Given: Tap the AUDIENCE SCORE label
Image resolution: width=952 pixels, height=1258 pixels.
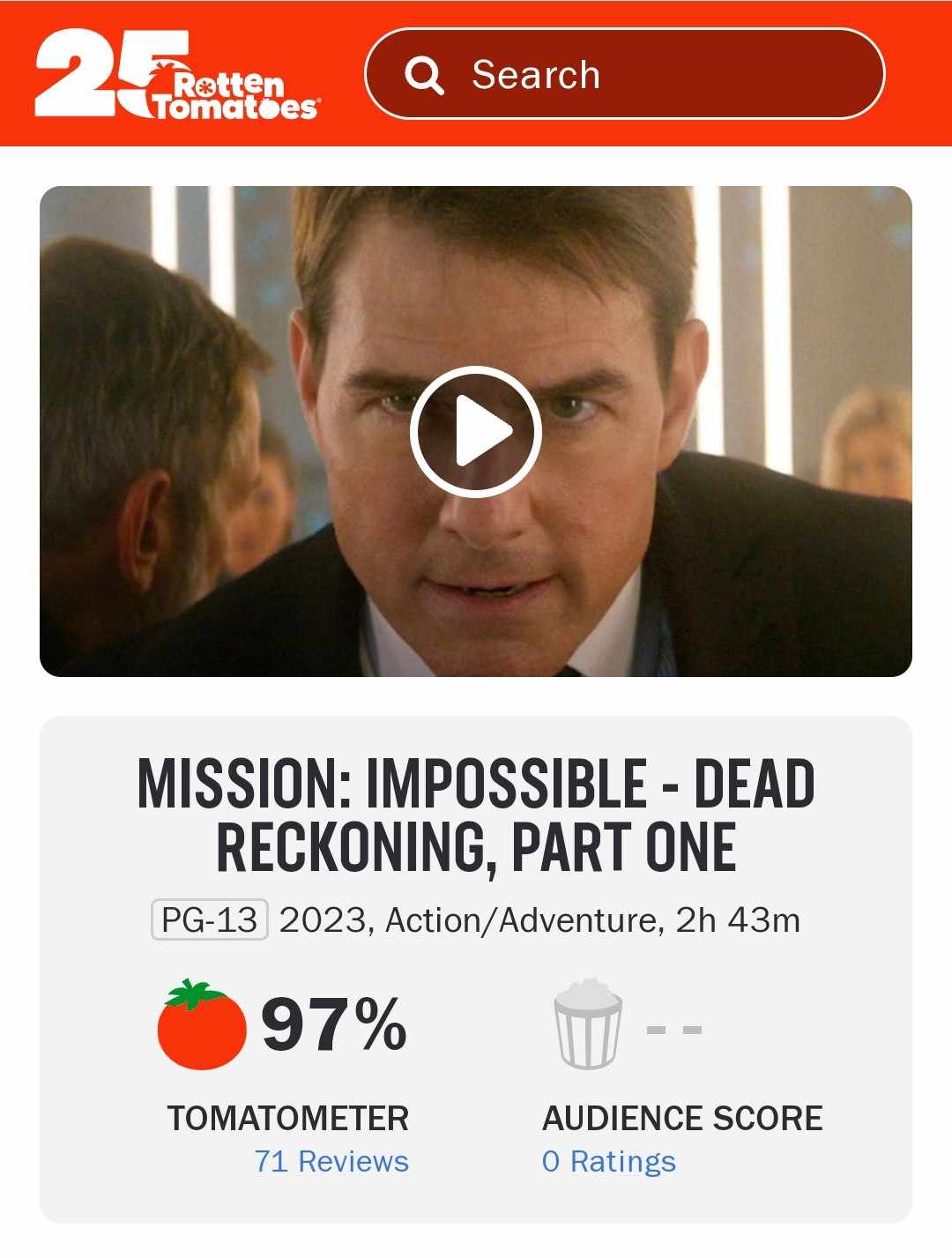Looking at the screenshot, I should (x=682, y=1118).
